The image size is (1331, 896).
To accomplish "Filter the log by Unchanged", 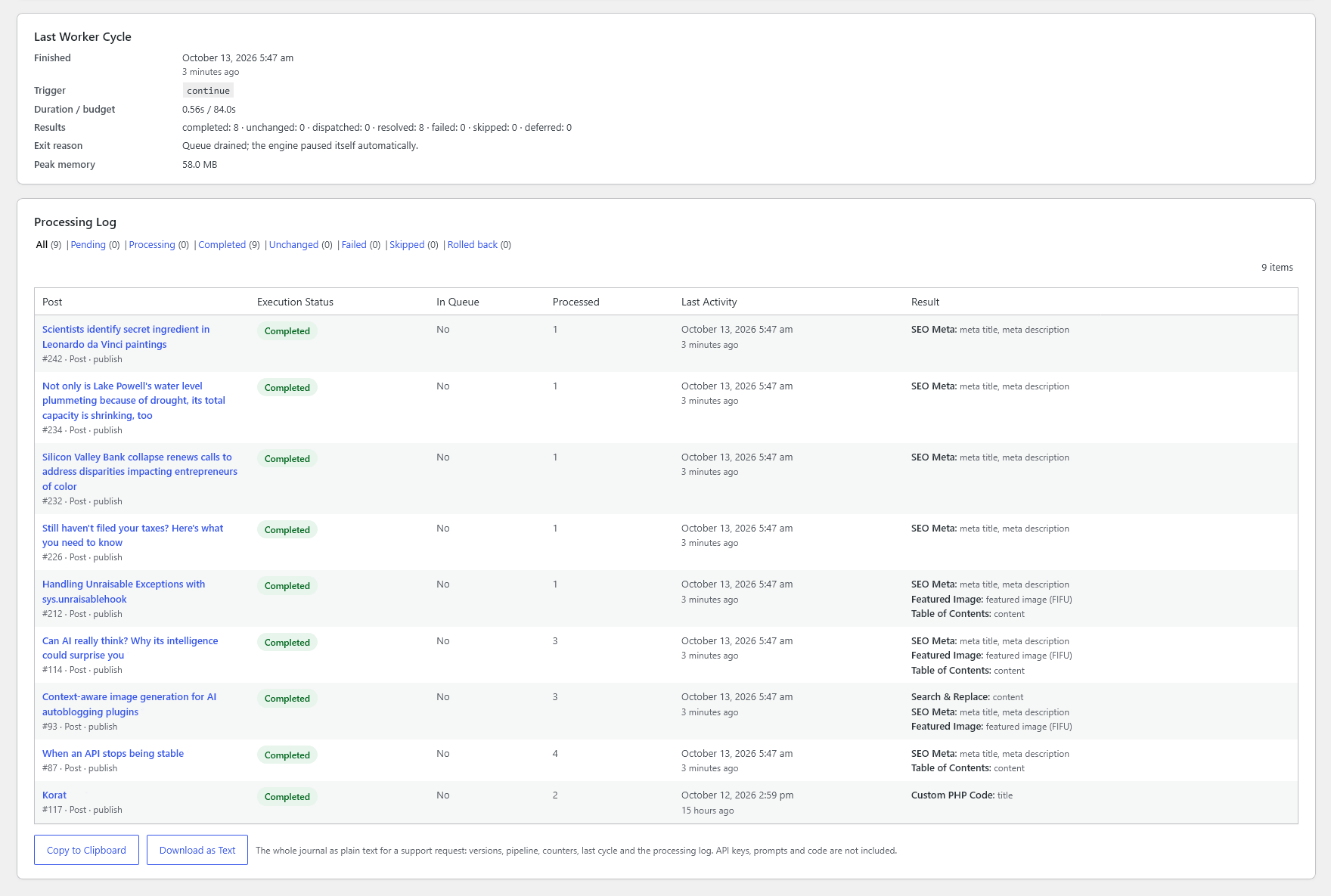I will point(293,245).
